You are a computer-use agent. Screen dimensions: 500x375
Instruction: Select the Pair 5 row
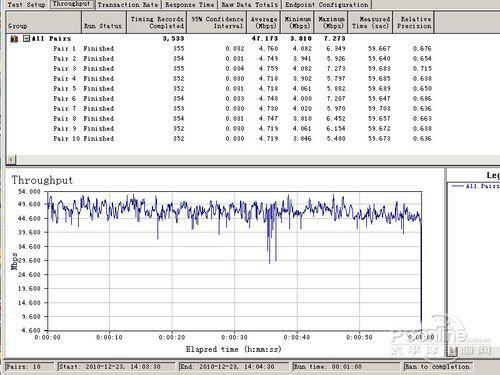pos(220,89)
